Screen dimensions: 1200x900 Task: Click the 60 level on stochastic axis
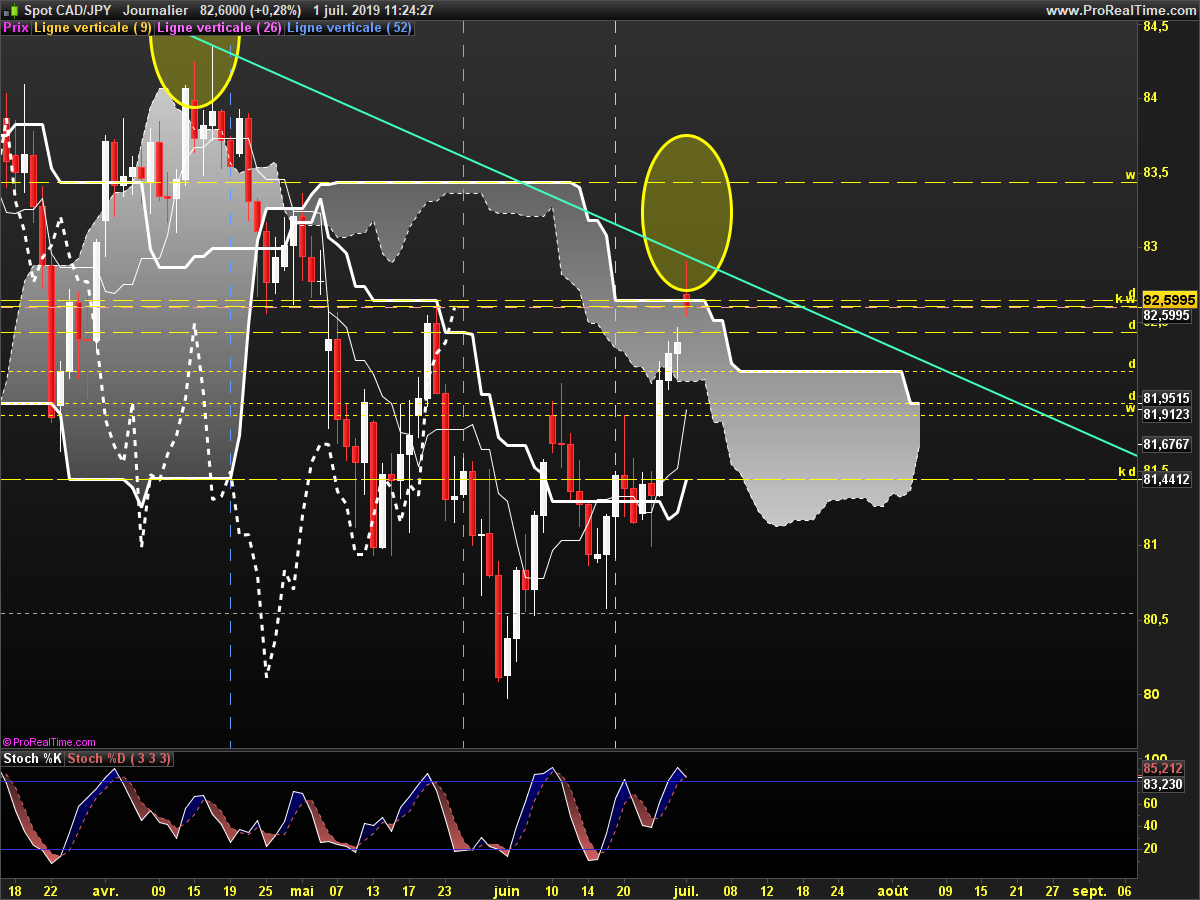(1150, 803)
